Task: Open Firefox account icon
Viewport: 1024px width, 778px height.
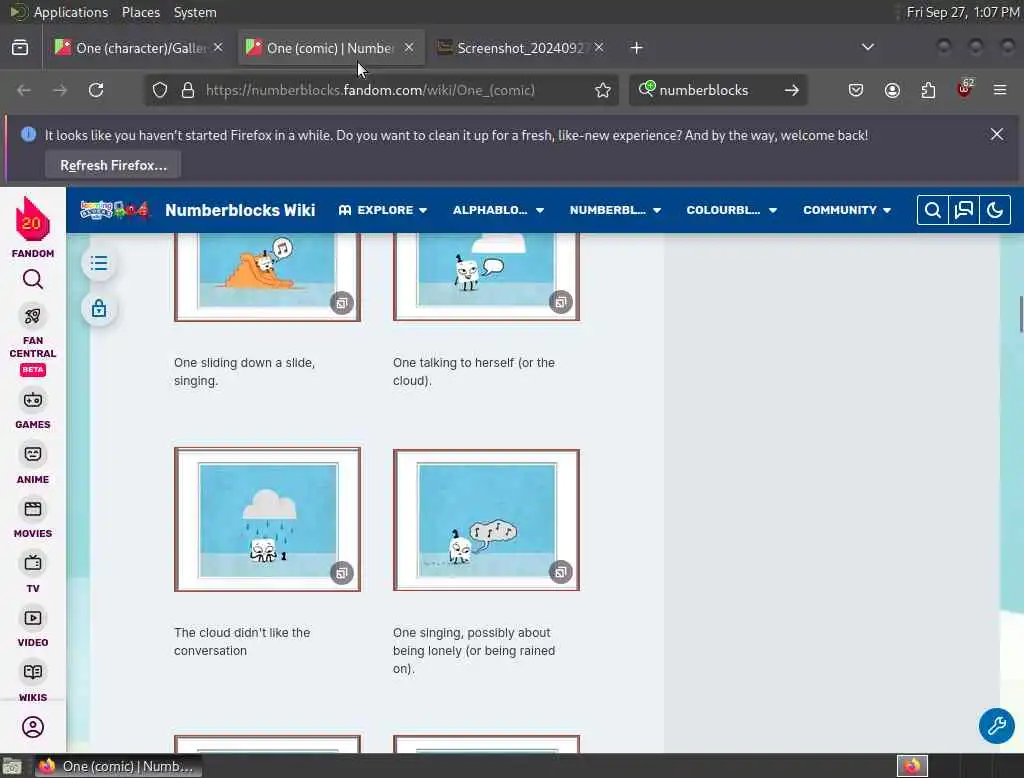Action: [892, 90]
